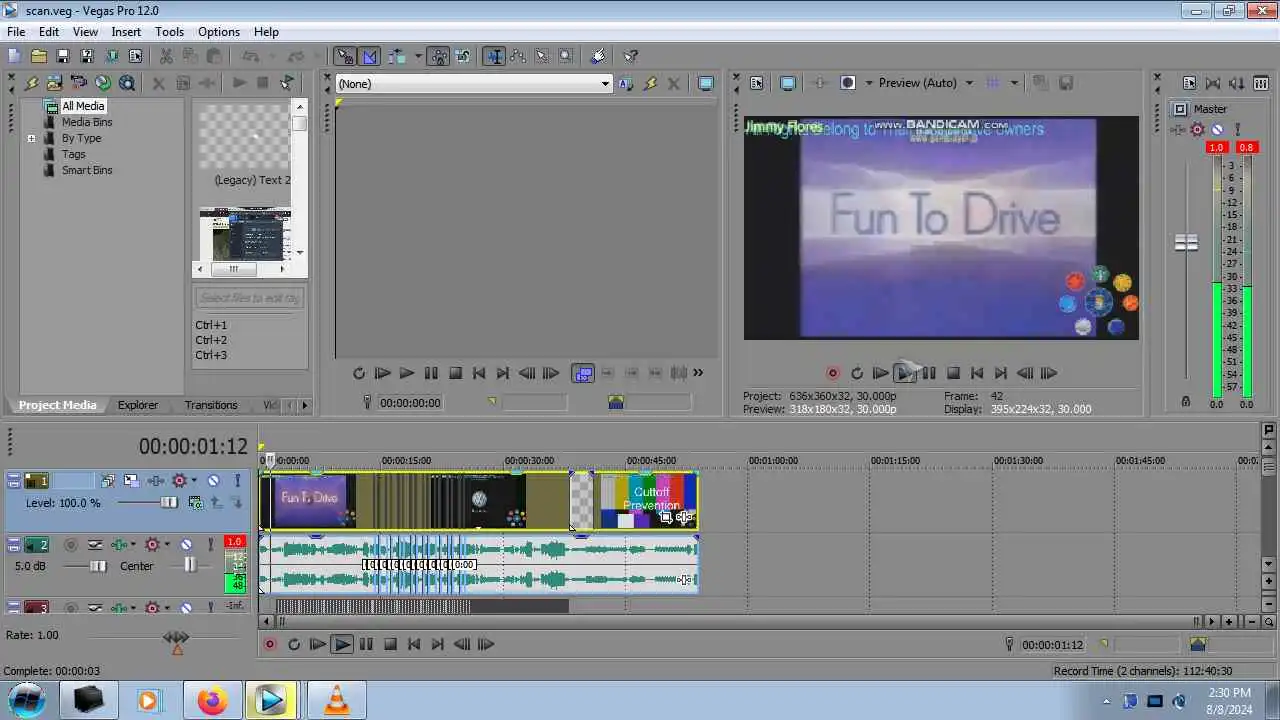The image size is (1280, 720).
Task: Switch to the Explorer tab
Action: pyautogui.click(x=138, y=405)
